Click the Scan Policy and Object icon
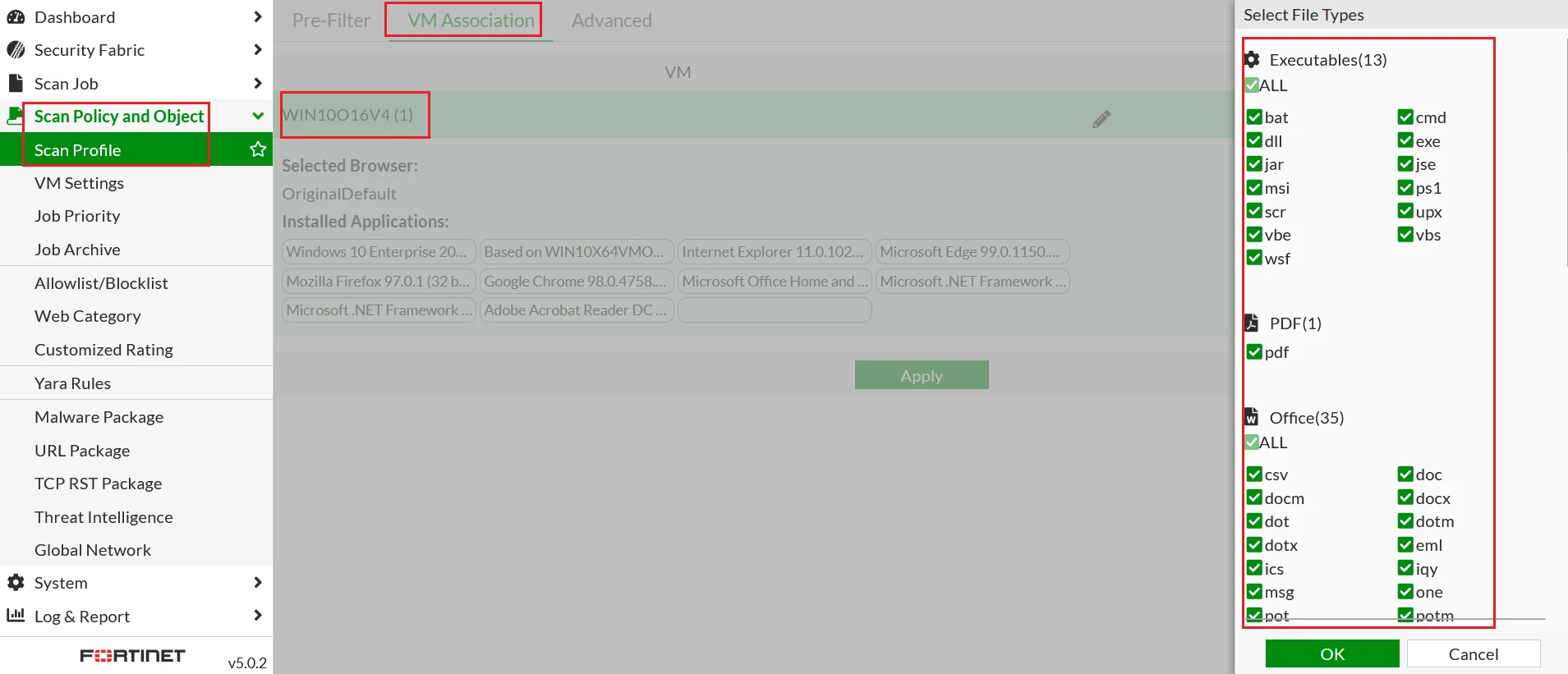Image resolution: width=1568 pixels, height=674 pixels. [14, 117]
